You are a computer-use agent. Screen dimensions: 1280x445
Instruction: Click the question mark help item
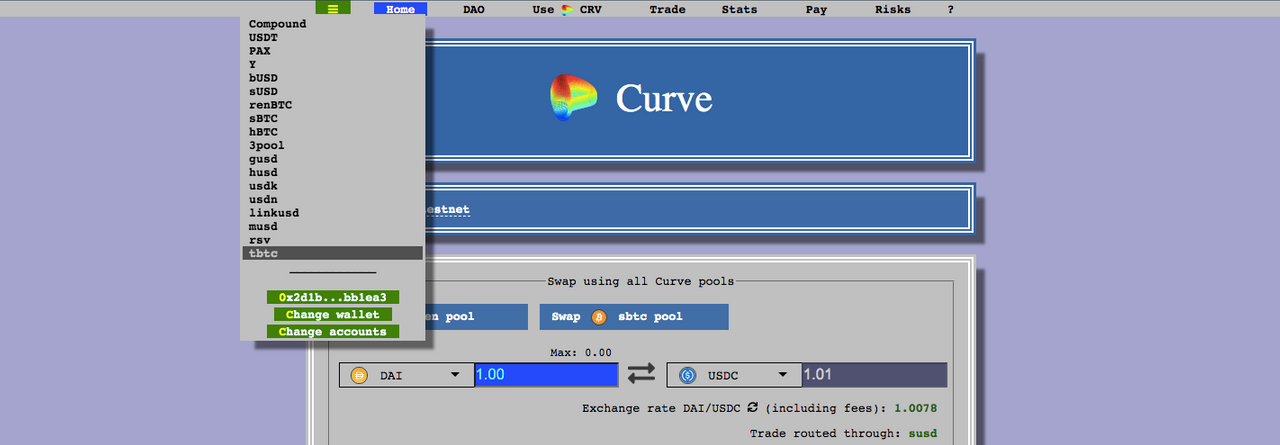click(950, 9)
